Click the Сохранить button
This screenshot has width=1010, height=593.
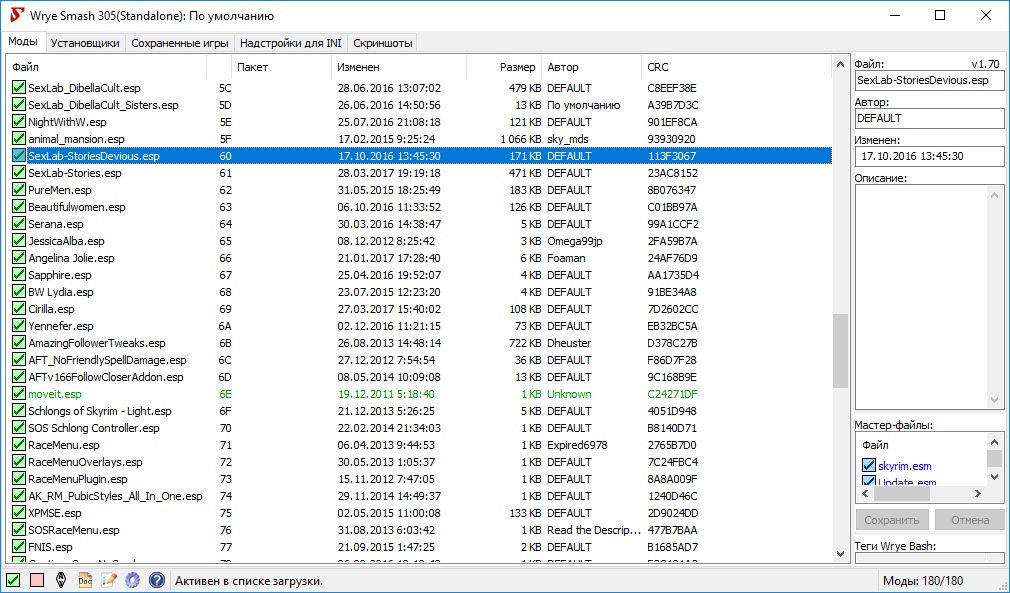pos(891,520)
